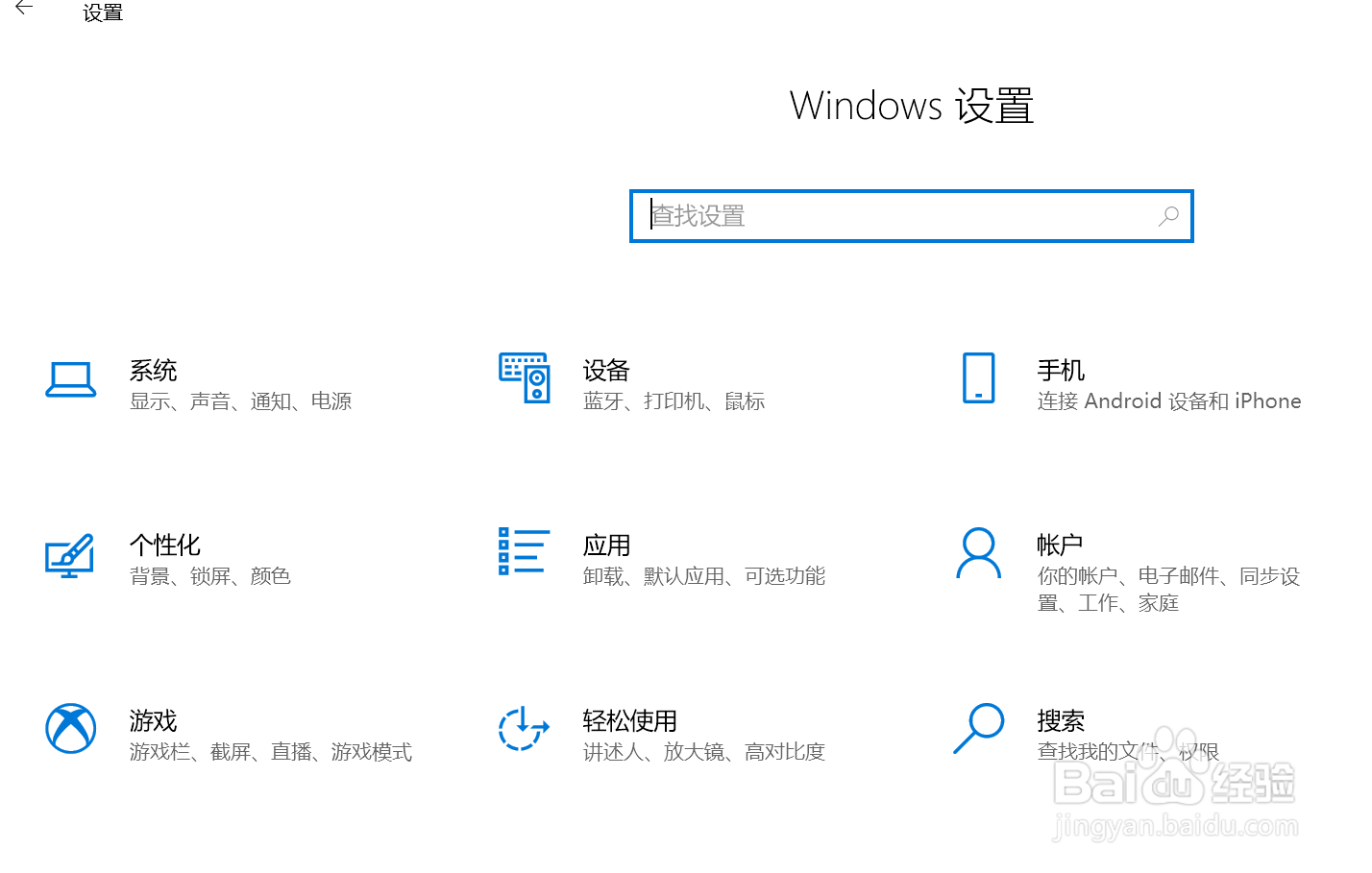This screenshot has height=873, width=1372.
Task: Click description 卸载、默认应用、可选功能
Action: [x=704, y=576]
